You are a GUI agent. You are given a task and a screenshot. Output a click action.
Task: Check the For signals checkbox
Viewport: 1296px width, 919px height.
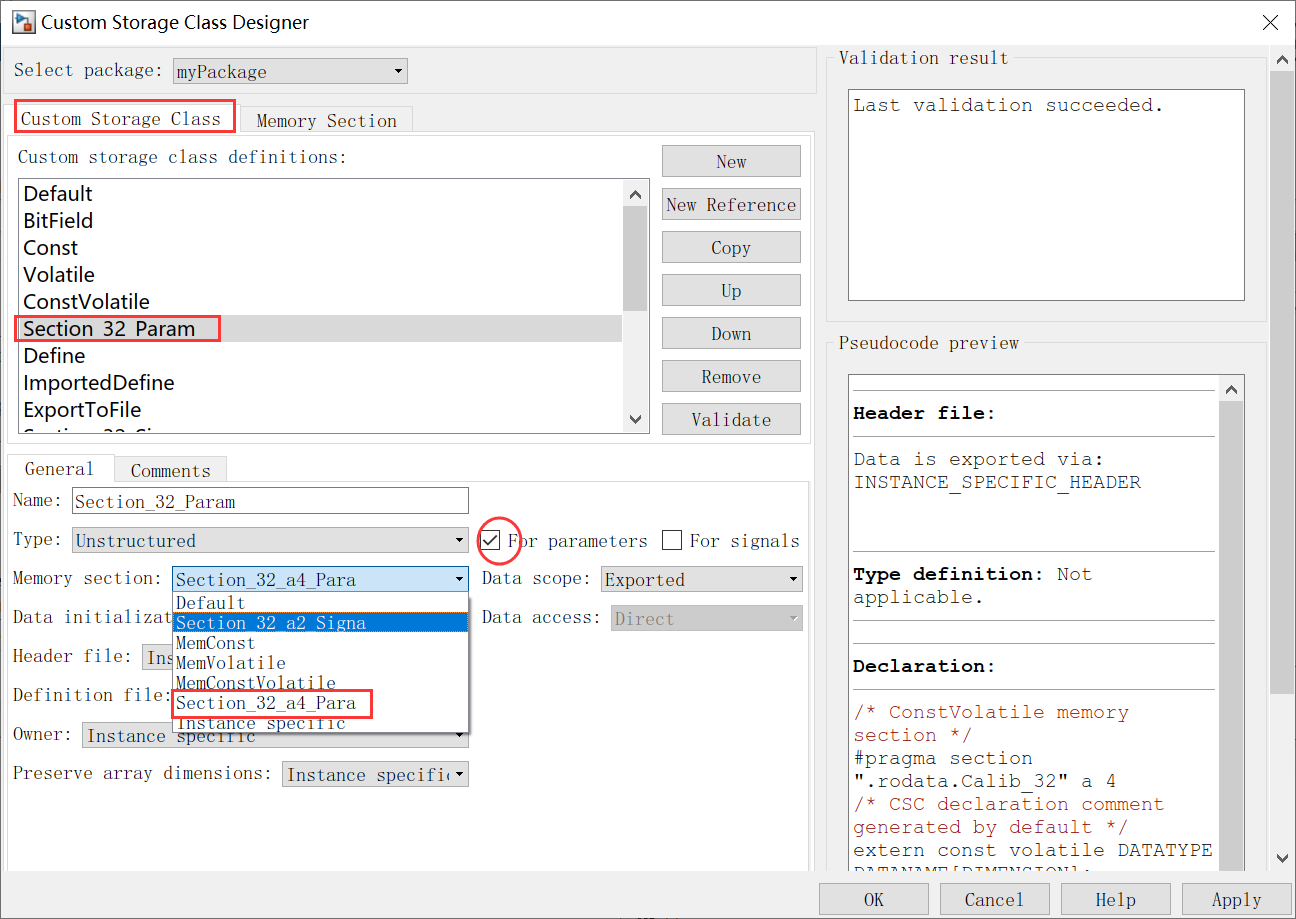671,540
